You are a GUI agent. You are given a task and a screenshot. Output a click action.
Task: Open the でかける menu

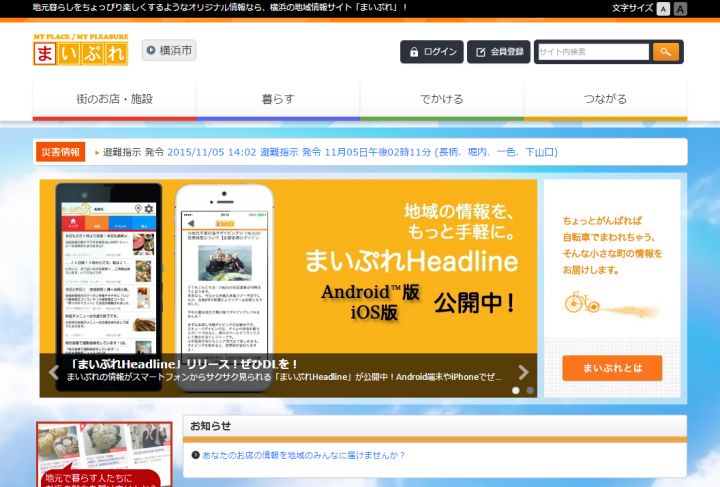point(442,100)
